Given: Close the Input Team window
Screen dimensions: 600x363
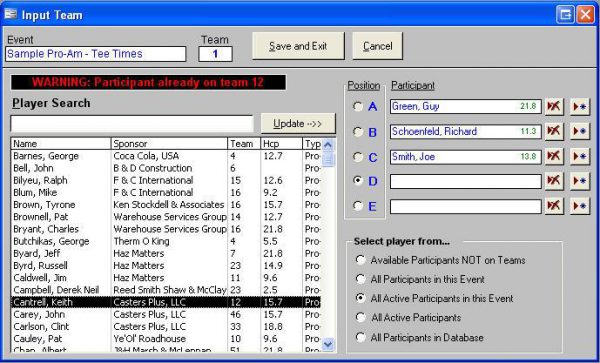Looking at the screenshot, I should (585, 15).
